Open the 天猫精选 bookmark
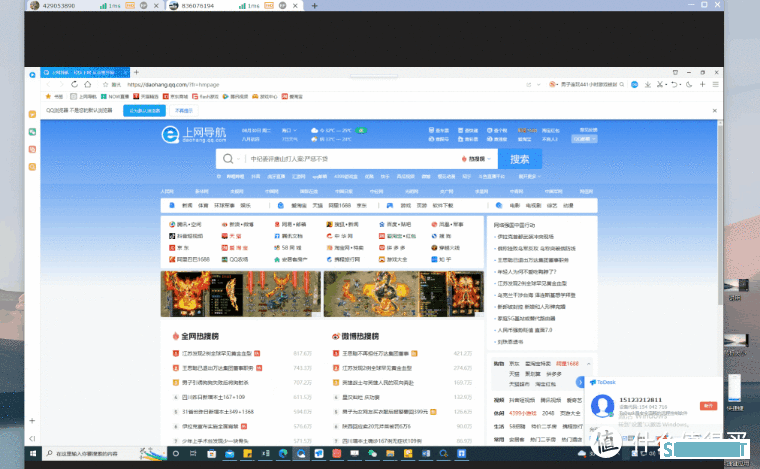Image resolution: width=760 pixels, height=469 pixels. click(x=146, y=96)
